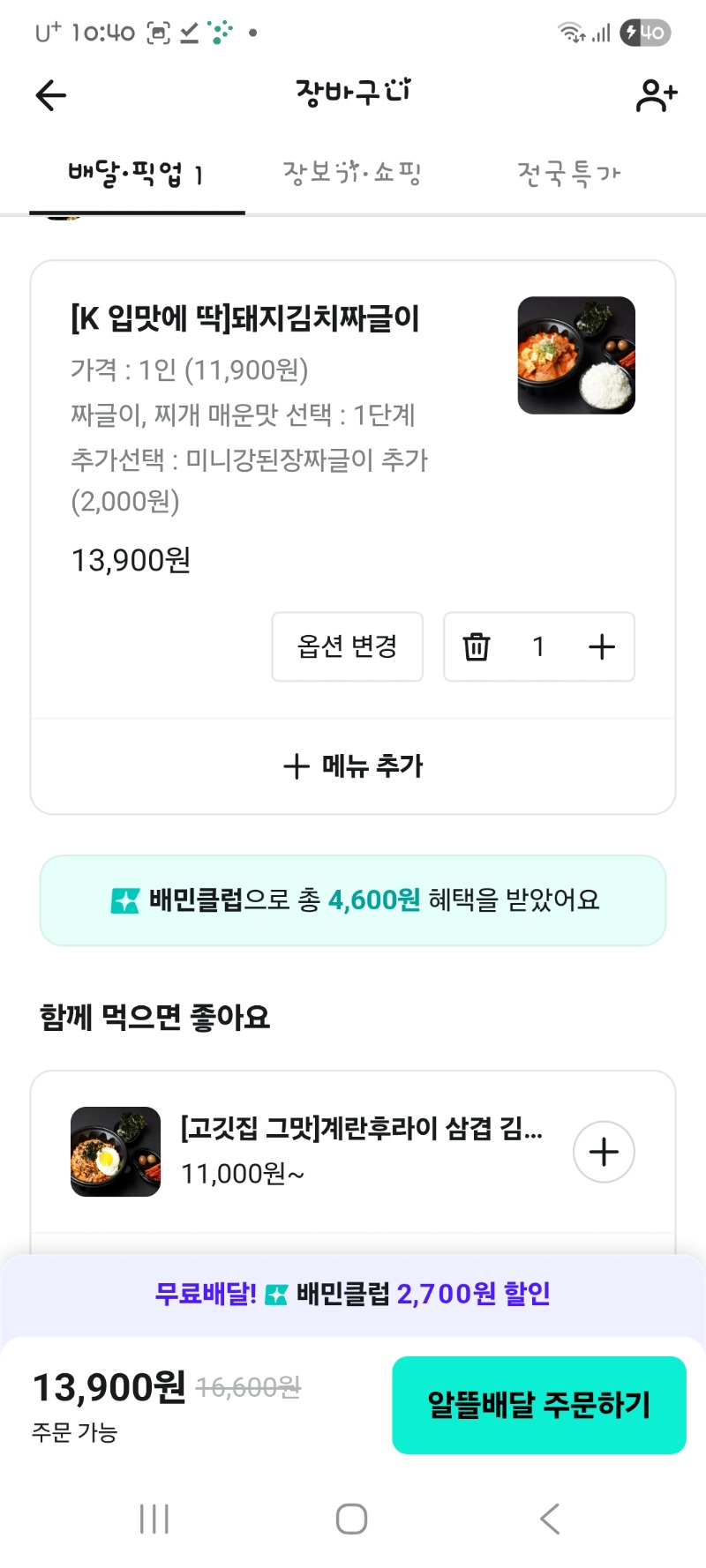Add 계란후라이 삼겹 recommended item
The image size is (706, 1568).
tap(604, 1152)
